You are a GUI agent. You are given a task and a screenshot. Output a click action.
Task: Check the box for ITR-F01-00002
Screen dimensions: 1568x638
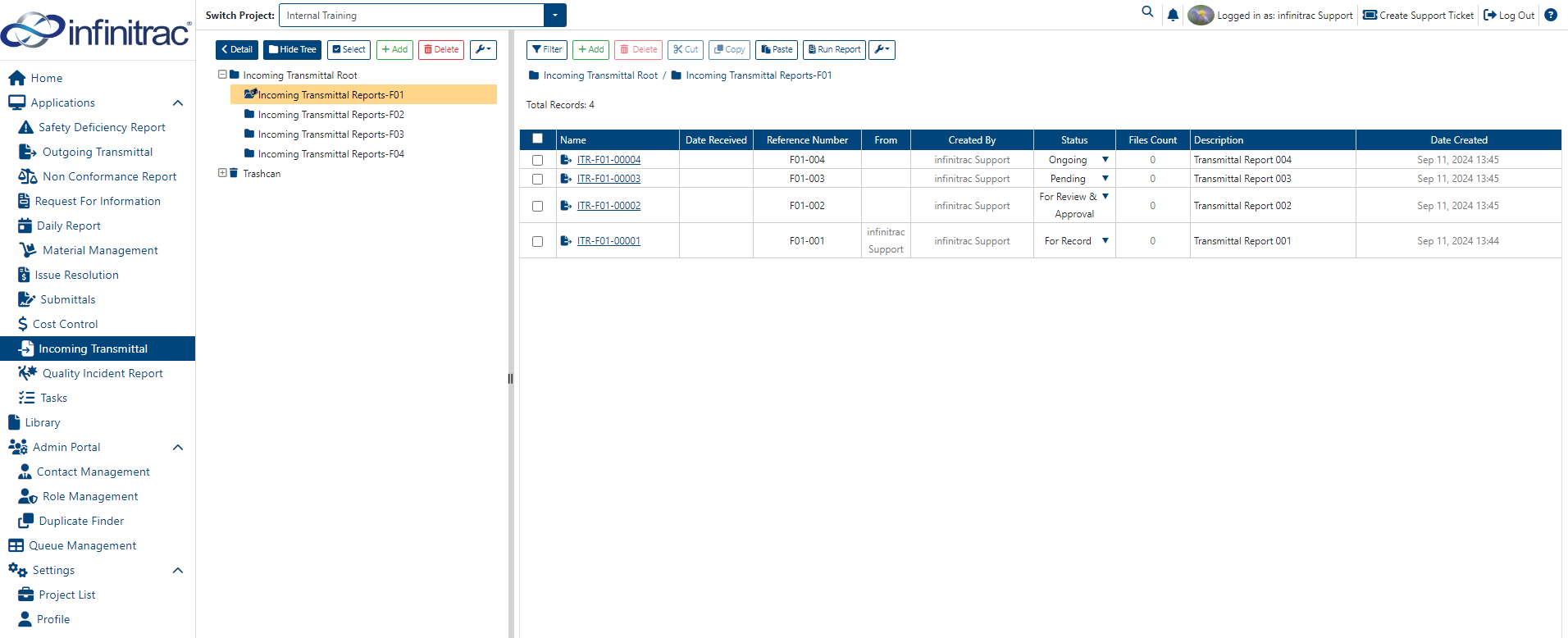(x=538, y=206)
